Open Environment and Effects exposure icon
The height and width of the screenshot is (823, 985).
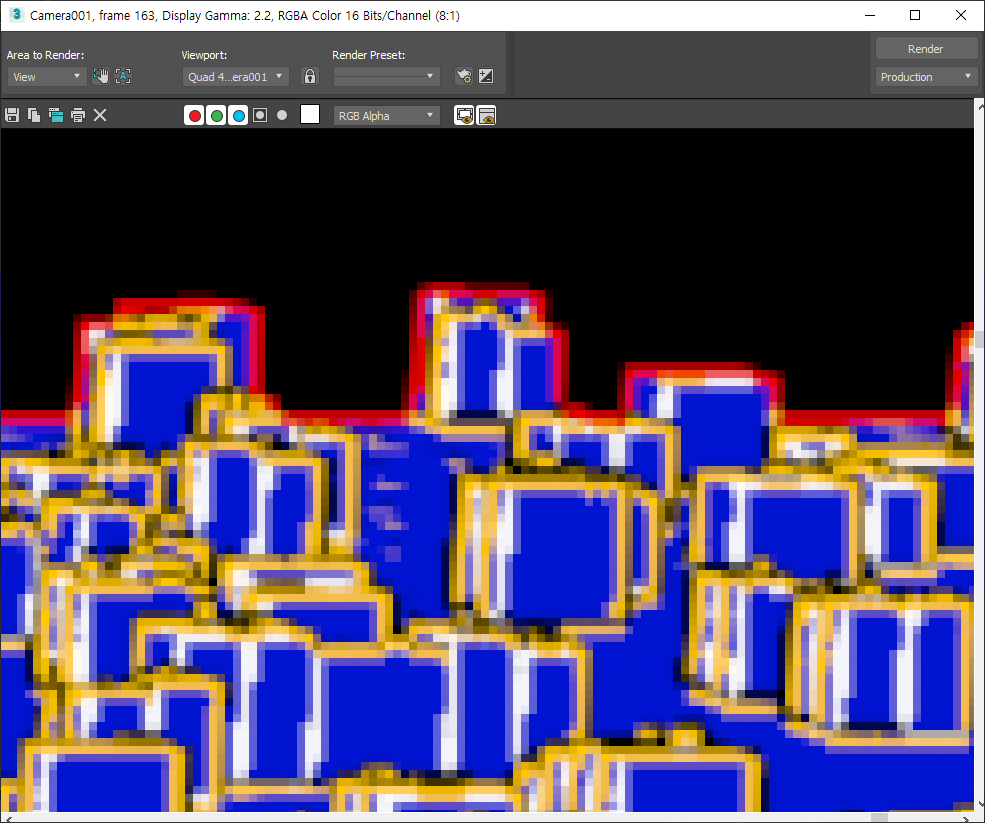486,77
